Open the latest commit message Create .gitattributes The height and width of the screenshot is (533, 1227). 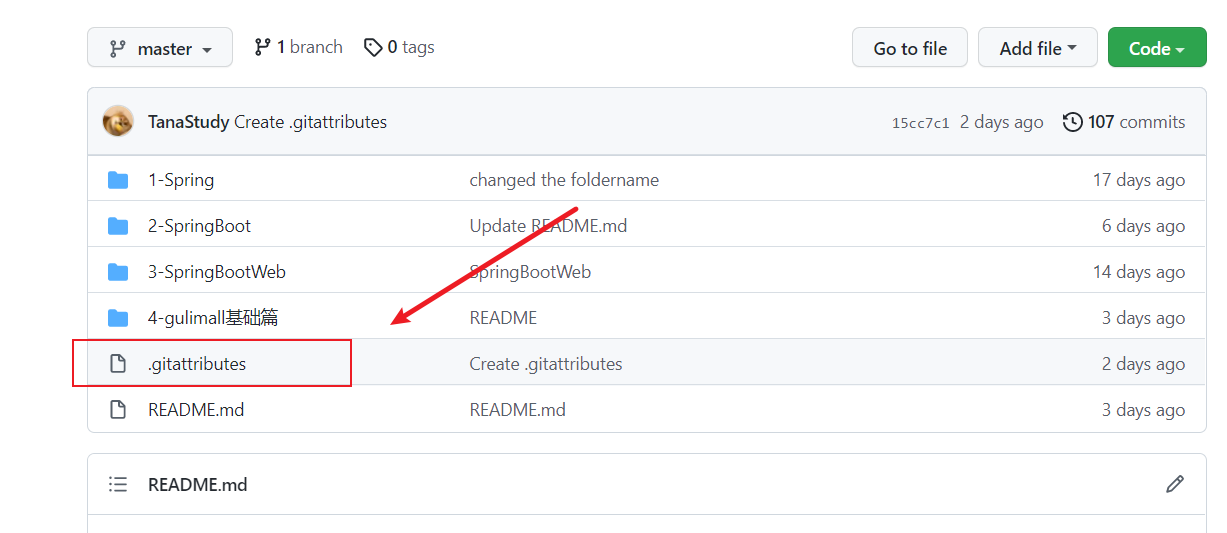coord(310,122)
